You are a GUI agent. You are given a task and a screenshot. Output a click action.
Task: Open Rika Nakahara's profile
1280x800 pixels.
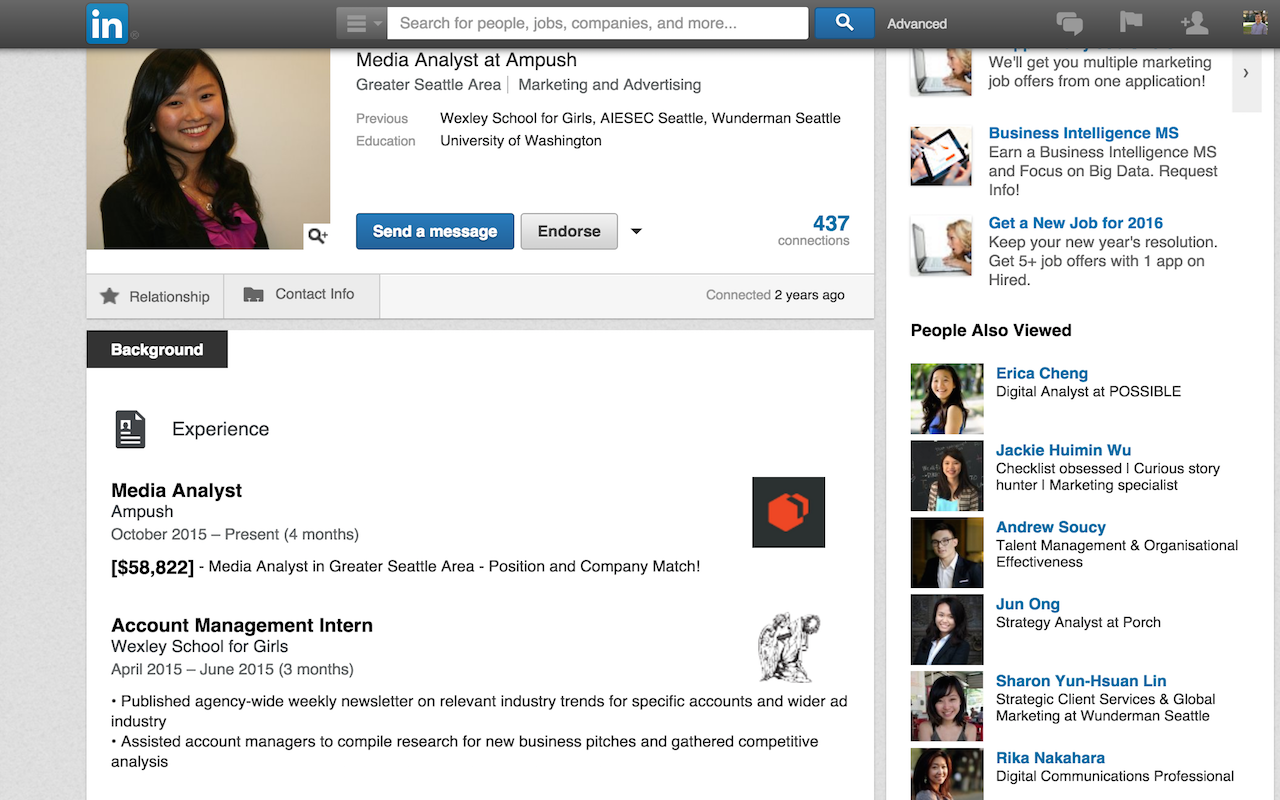[x=1050, y=758]
